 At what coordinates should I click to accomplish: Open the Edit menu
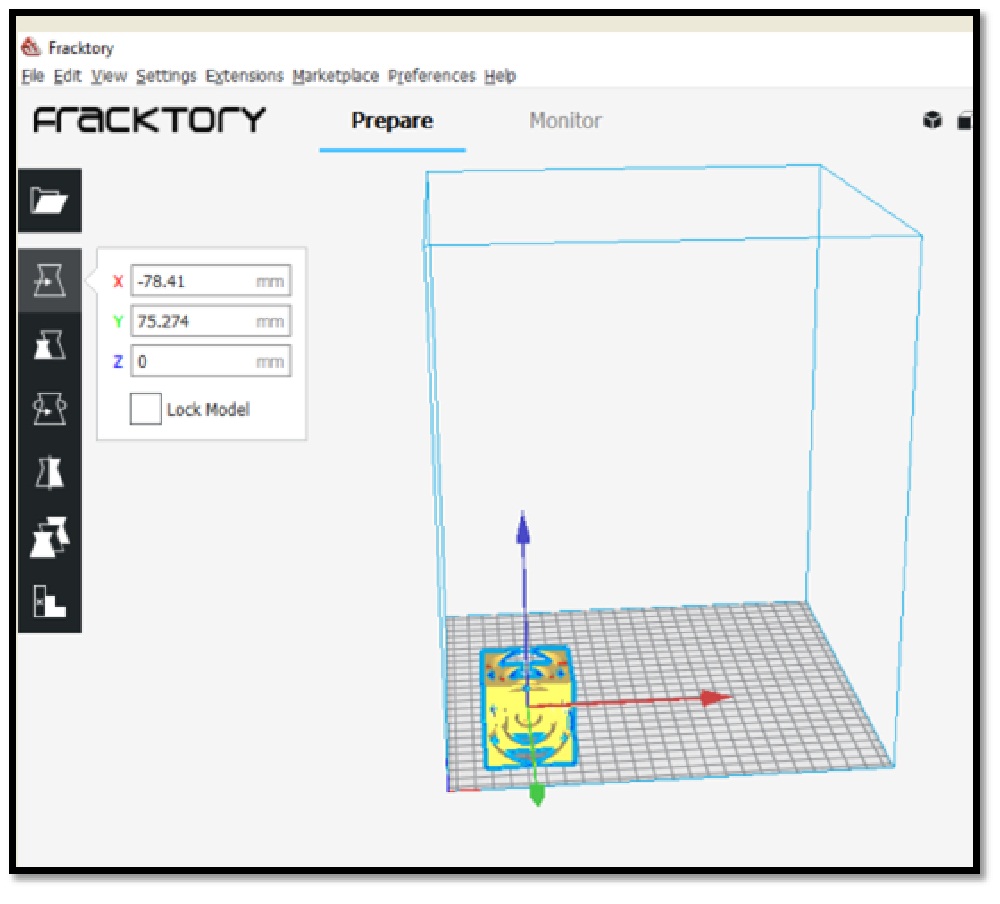point(68,76)
